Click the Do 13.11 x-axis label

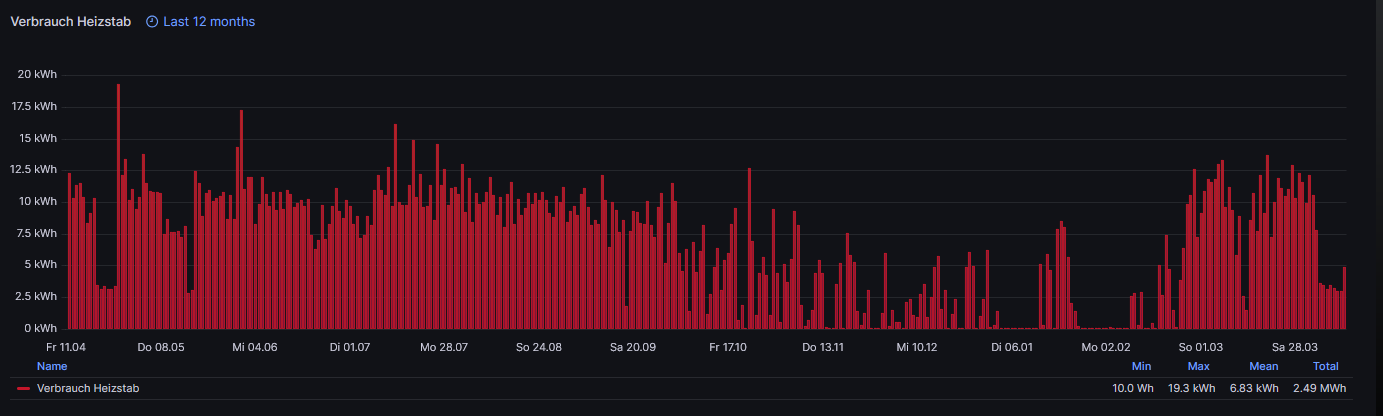823,347
